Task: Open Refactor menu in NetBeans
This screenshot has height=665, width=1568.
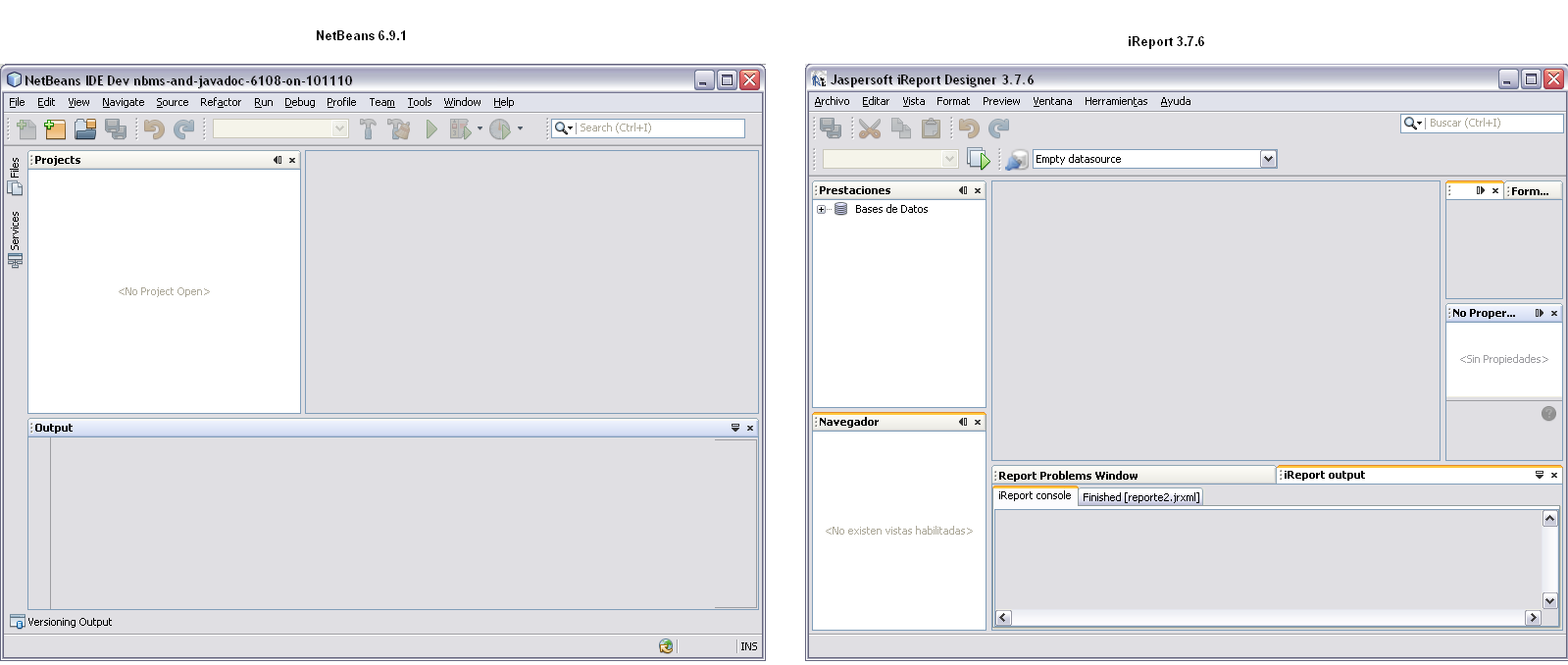Action: 221,102
